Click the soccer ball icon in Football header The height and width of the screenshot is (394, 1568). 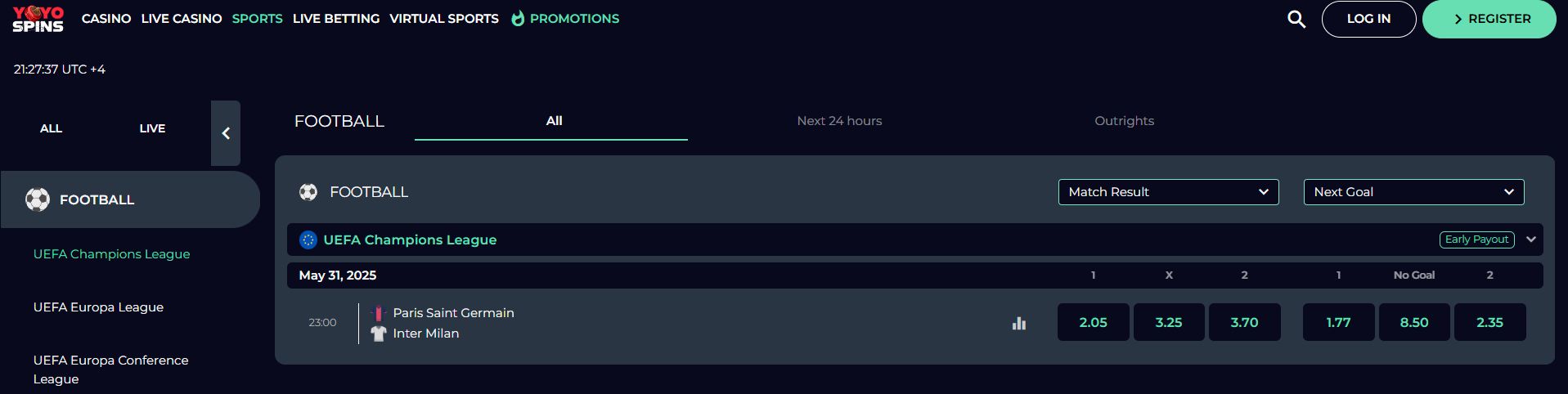[x=308, y=192]
